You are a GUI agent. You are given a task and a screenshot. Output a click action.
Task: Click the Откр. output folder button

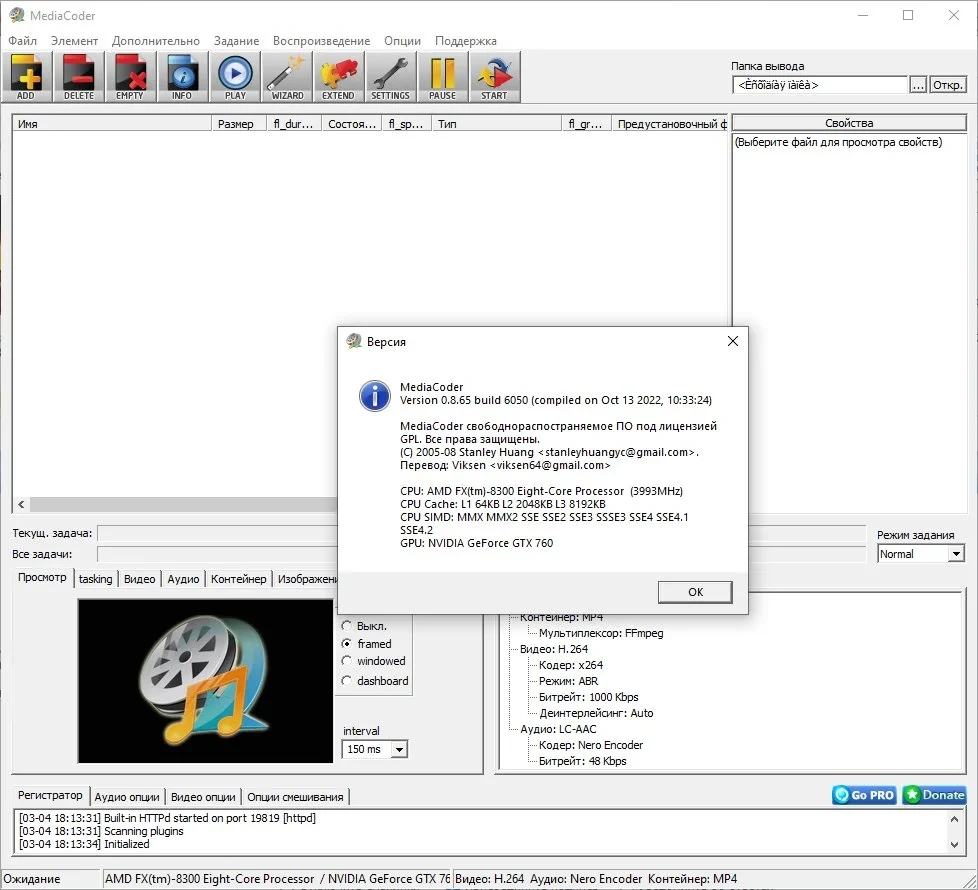[x=948, y=85]
